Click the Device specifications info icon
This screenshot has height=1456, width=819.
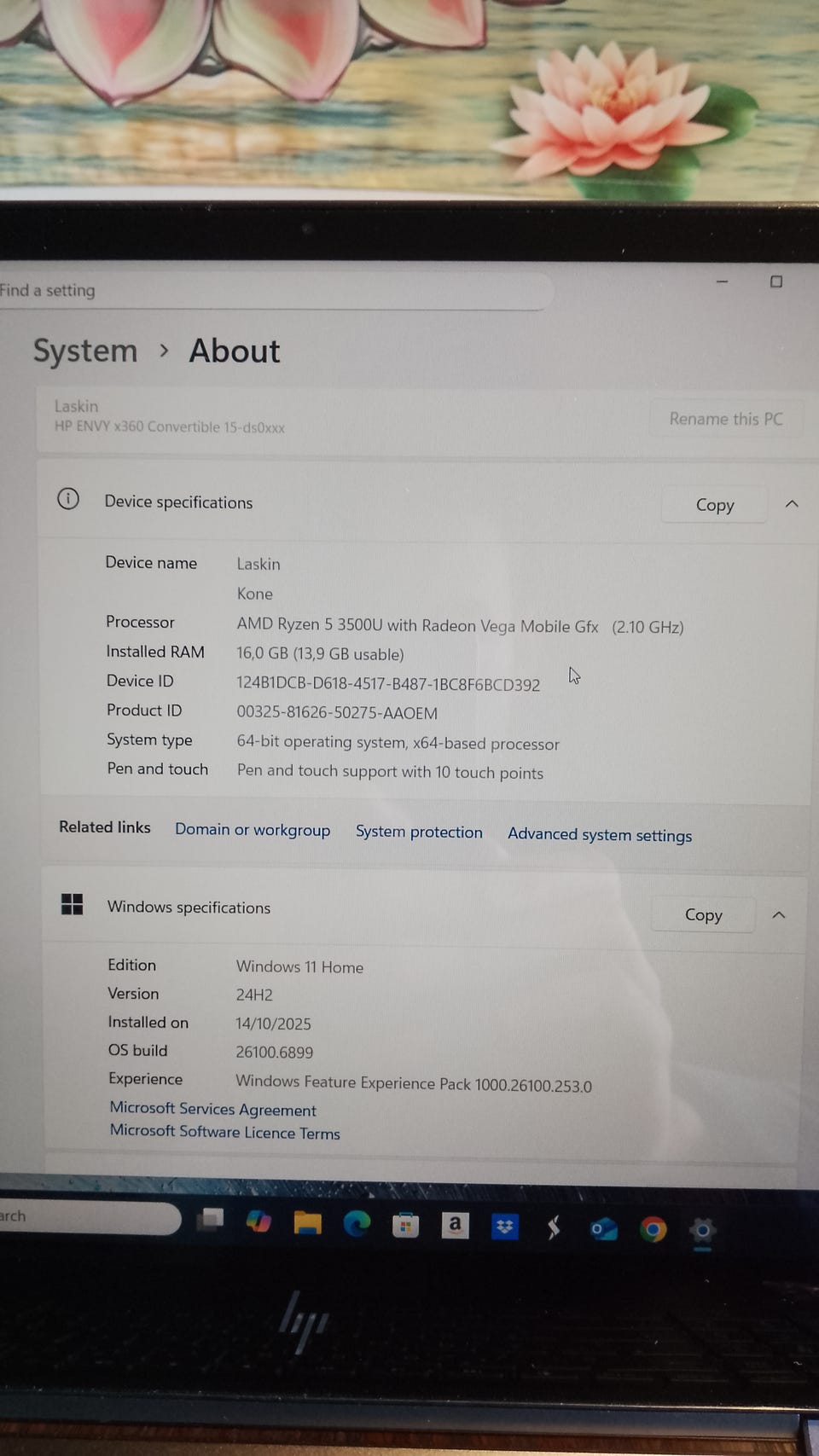click(x=68, y=499)
